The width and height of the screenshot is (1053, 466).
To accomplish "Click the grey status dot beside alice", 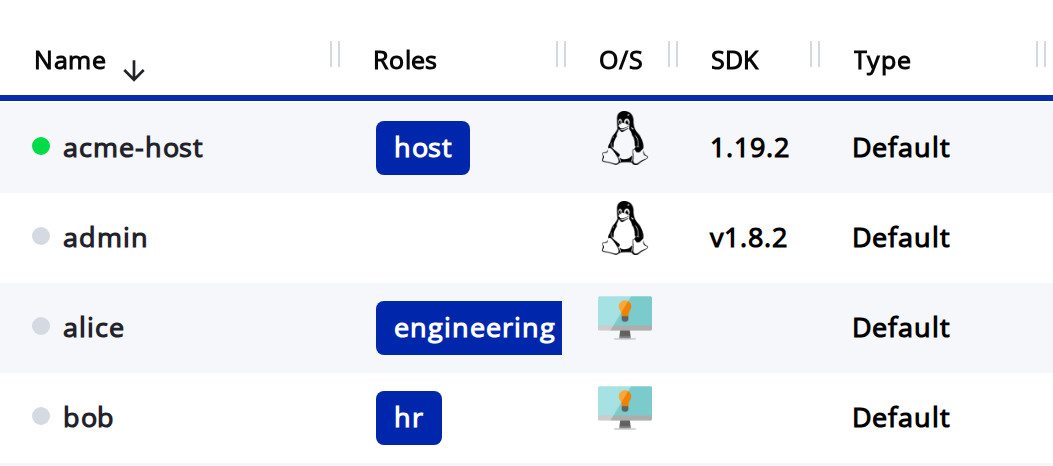I will (x=41, y=326).
